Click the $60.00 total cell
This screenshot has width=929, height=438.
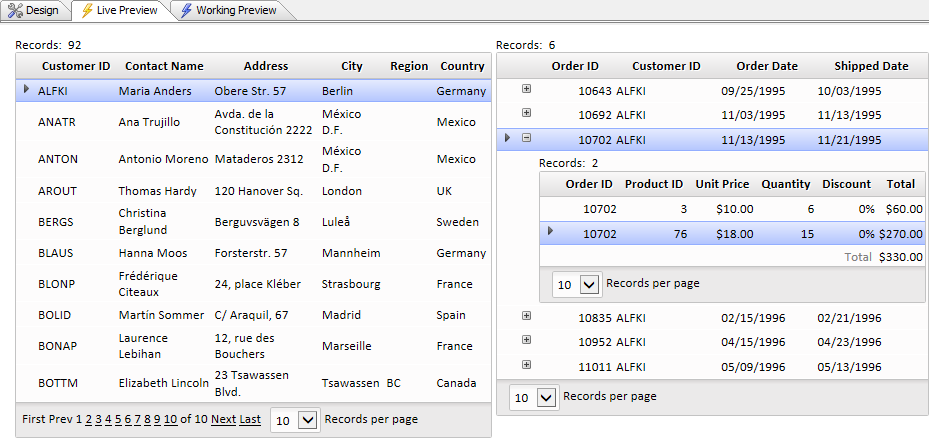coord(904,209)
